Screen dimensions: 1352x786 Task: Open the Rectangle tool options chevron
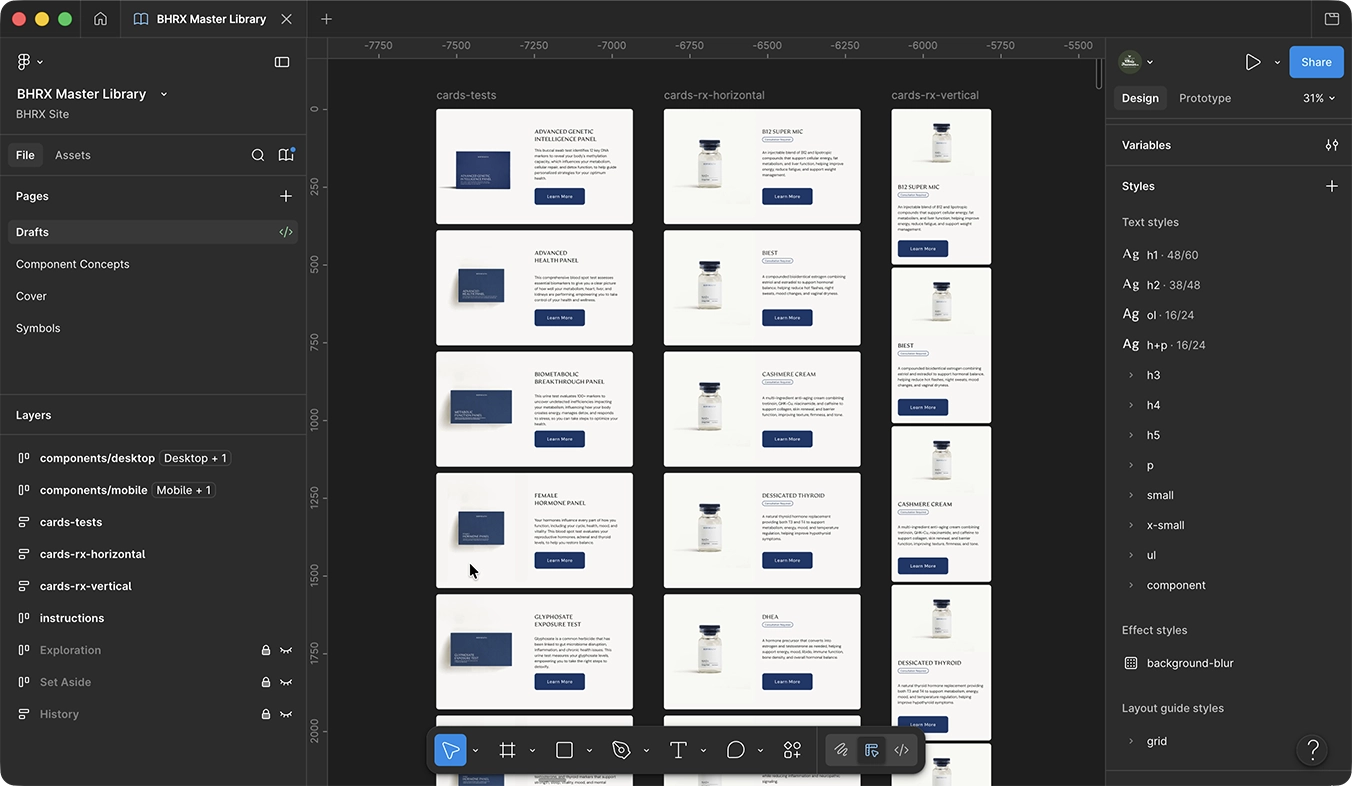tap(589, 750)
